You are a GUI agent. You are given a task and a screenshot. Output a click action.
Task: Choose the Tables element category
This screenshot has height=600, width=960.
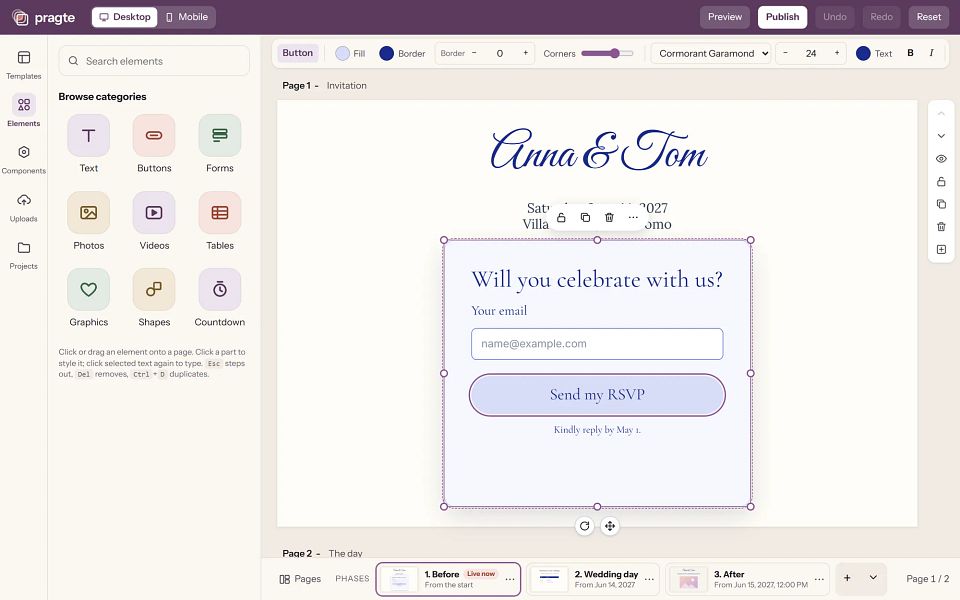pos(220,221)
